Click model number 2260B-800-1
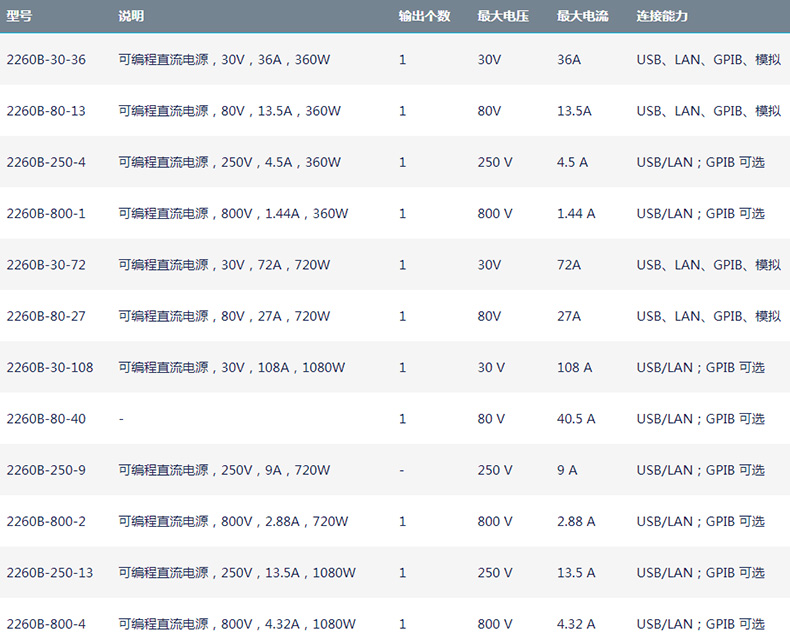 click(x=46, y=213)
